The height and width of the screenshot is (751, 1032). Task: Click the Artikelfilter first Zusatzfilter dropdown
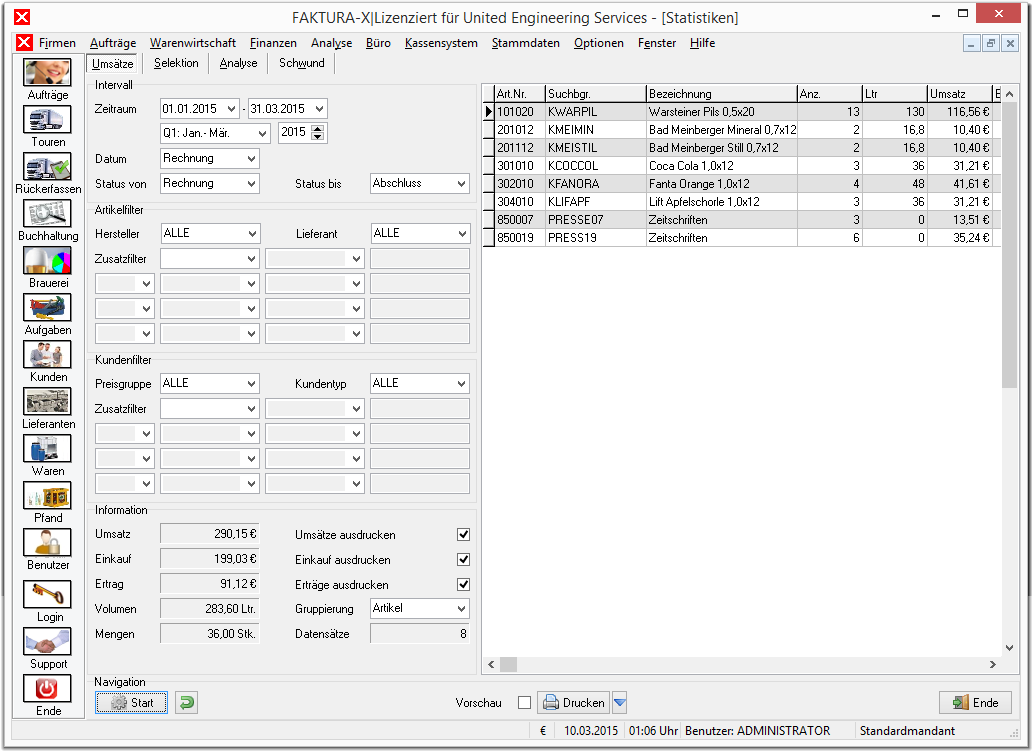pos(210,259)
